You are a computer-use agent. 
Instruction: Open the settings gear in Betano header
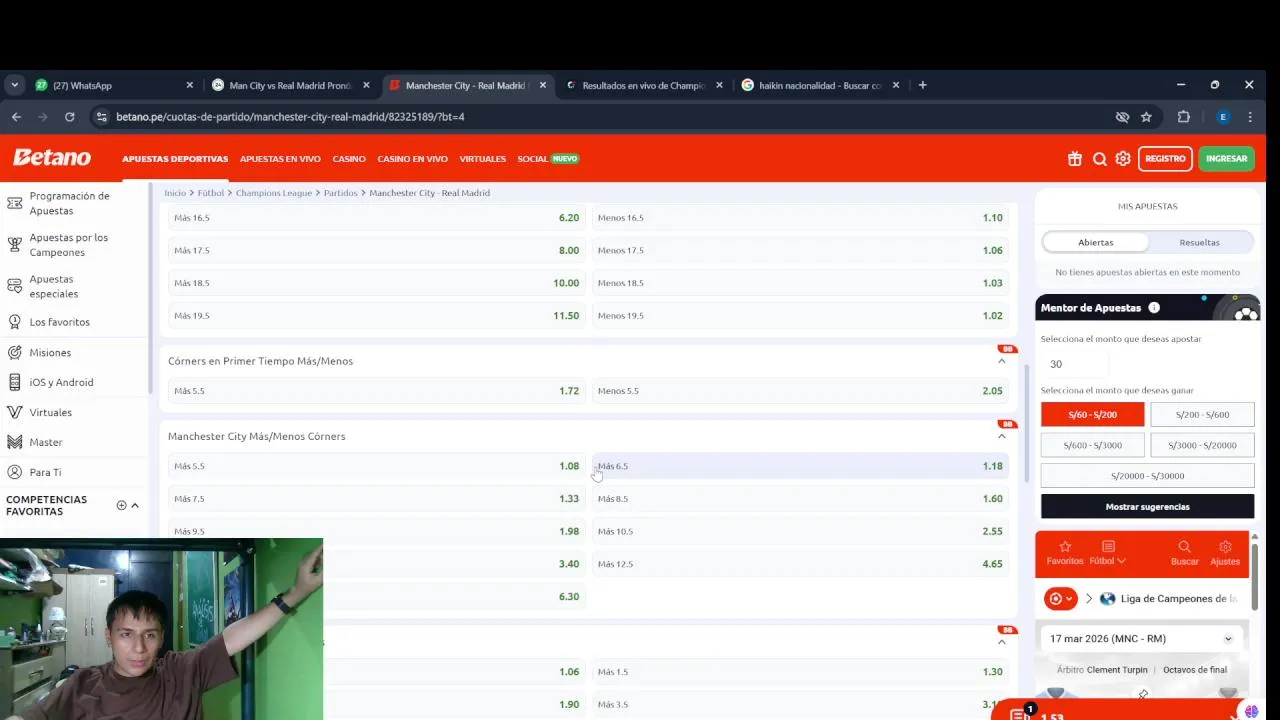1123,159
